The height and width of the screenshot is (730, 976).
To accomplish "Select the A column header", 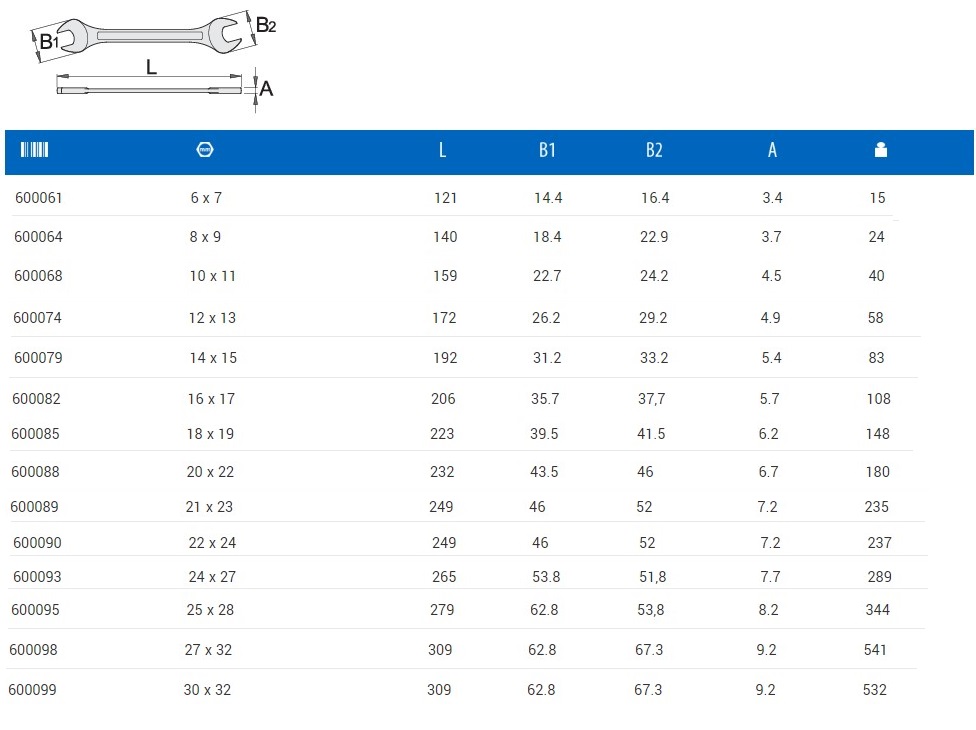I will click(772, 150).
